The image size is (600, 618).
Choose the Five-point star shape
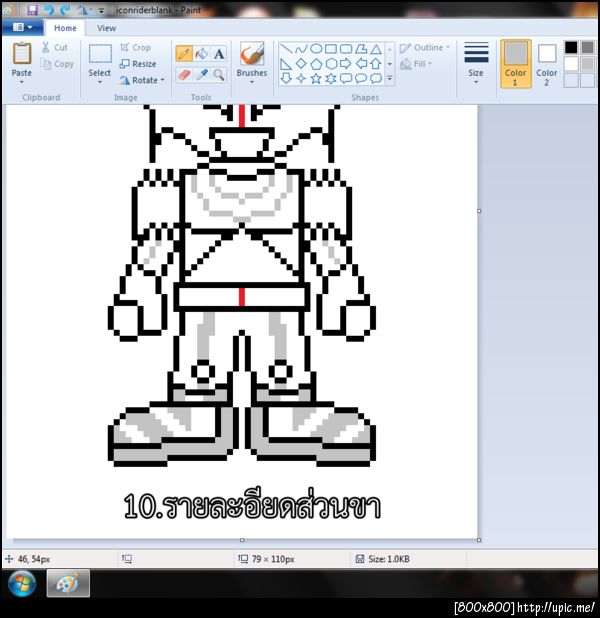(x=316, y=78)
